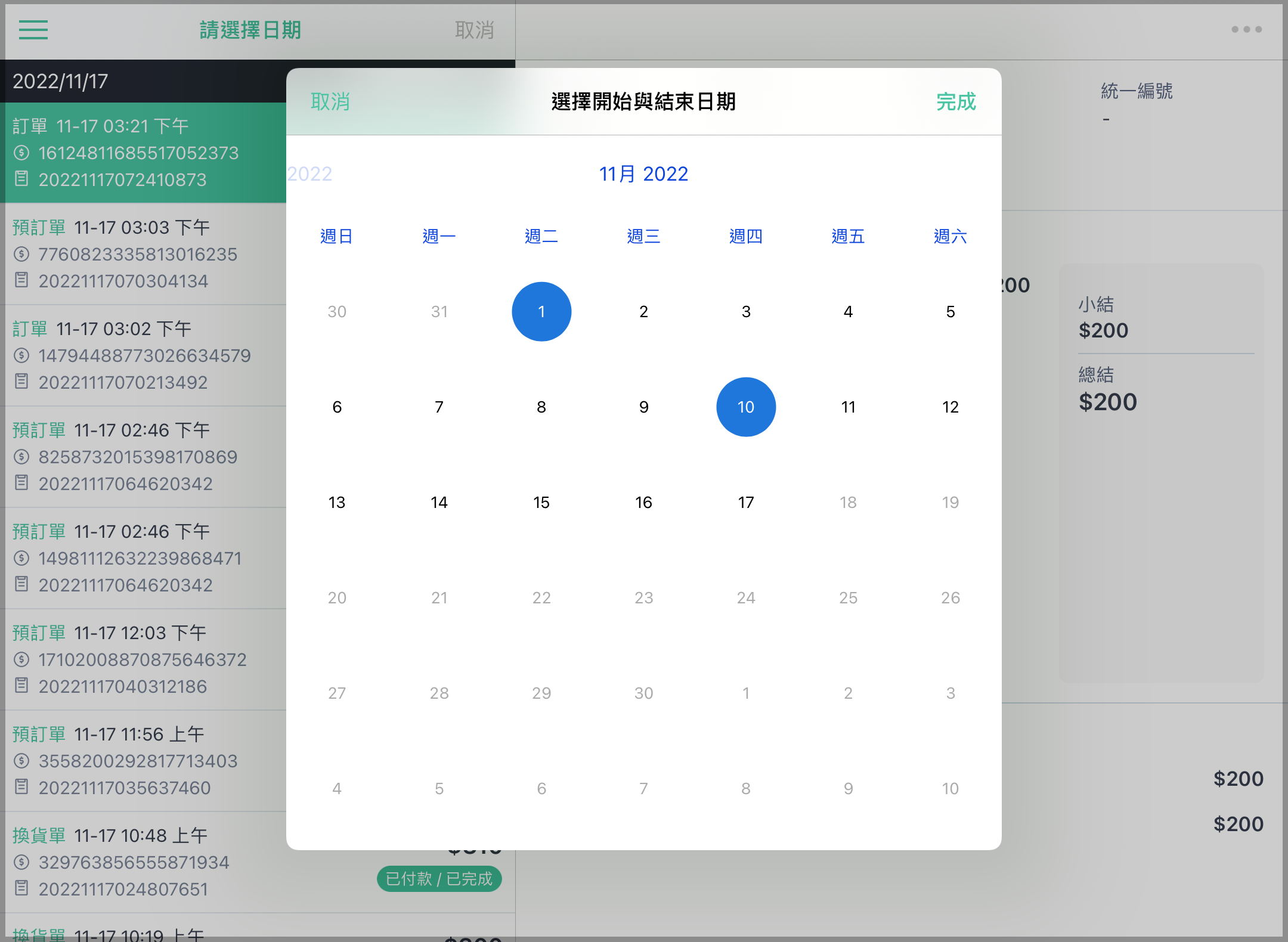The width and height of the screenshot is (1288, 942).
Task: Click payment icon beside 14794488773026634579
Action: [x=21, y=355]
